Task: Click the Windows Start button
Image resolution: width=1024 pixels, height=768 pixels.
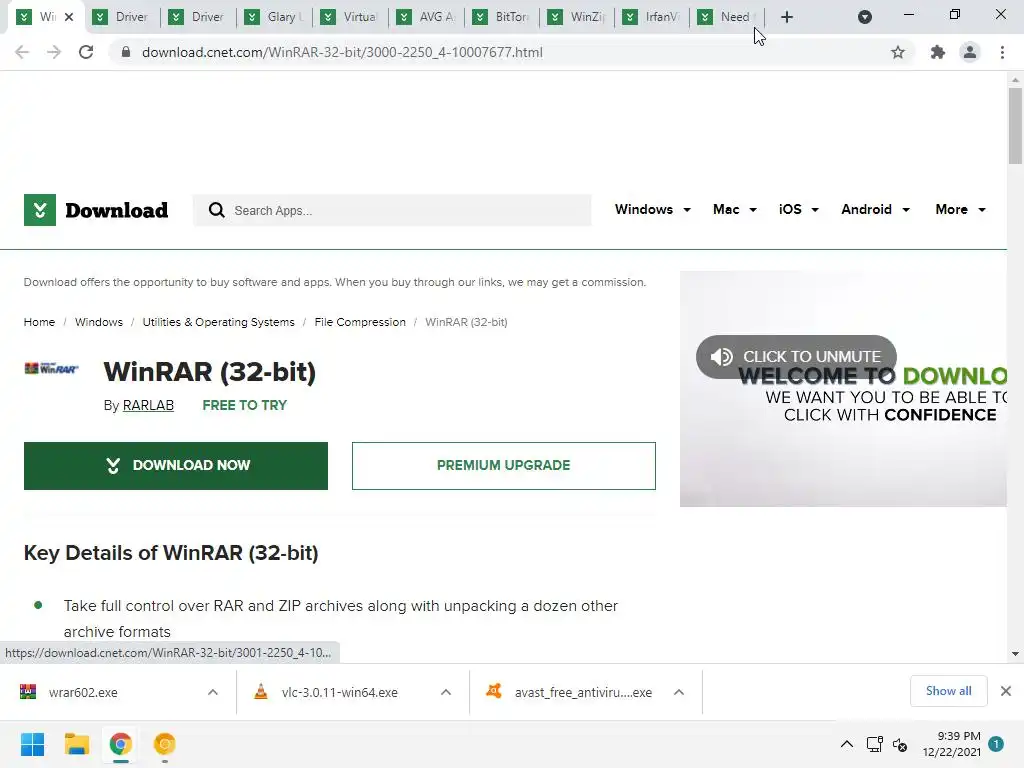Action: click(32, 744)
